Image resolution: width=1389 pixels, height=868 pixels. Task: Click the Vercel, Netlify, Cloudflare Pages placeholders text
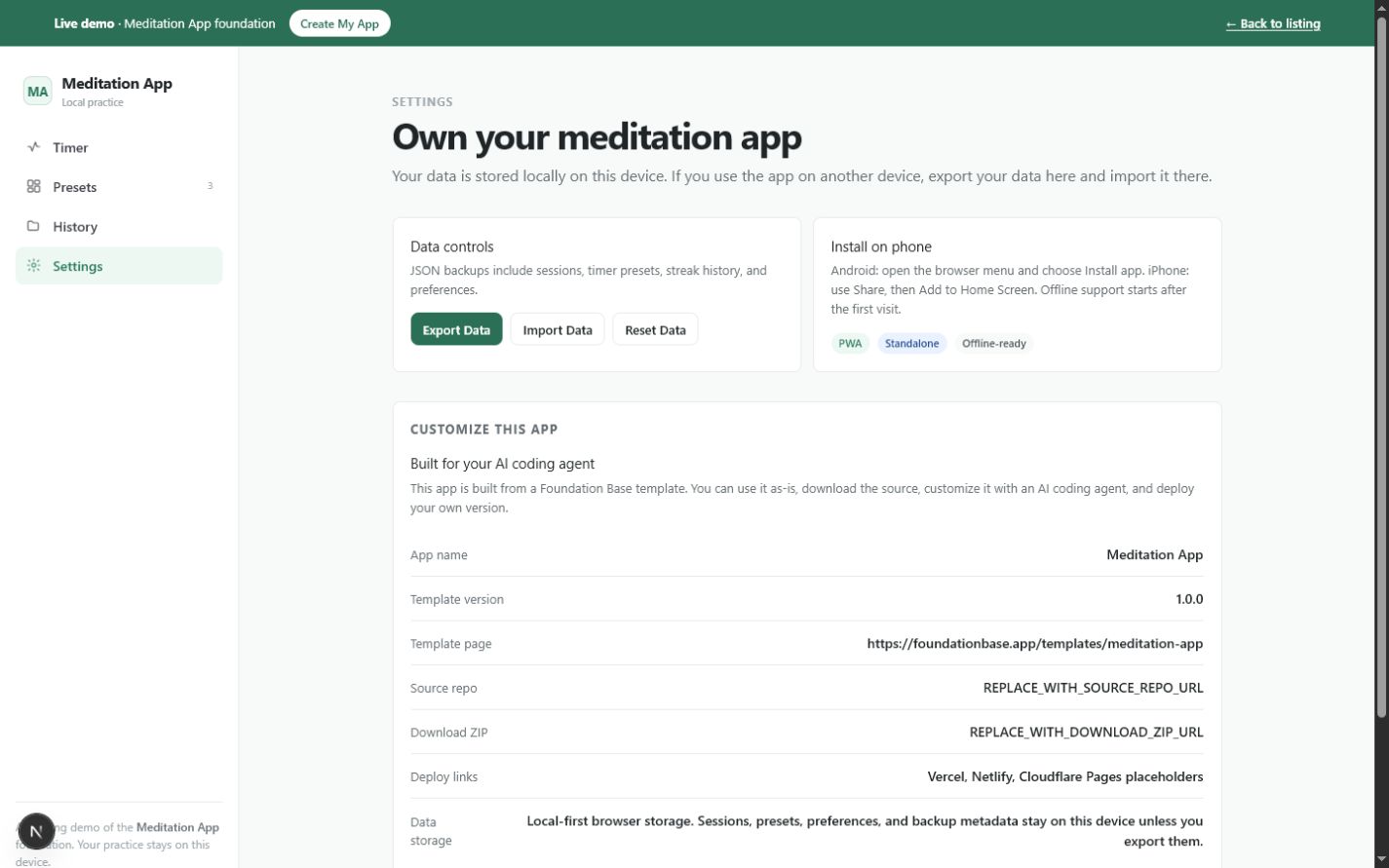point(1065,776)
